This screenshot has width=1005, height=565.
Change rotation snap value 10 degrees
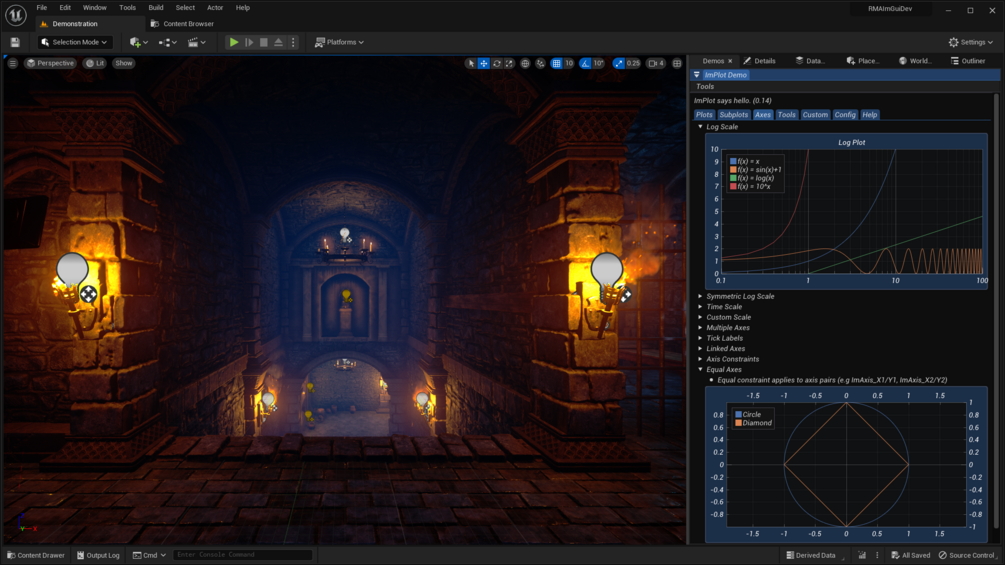tap(598, 63)
